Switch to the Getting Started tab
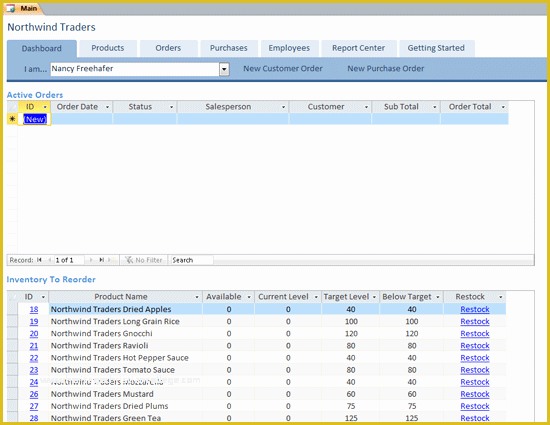Image resolution: width=550 pixels, height=425 pixels. pyautogui.click(x=436, y=48)
